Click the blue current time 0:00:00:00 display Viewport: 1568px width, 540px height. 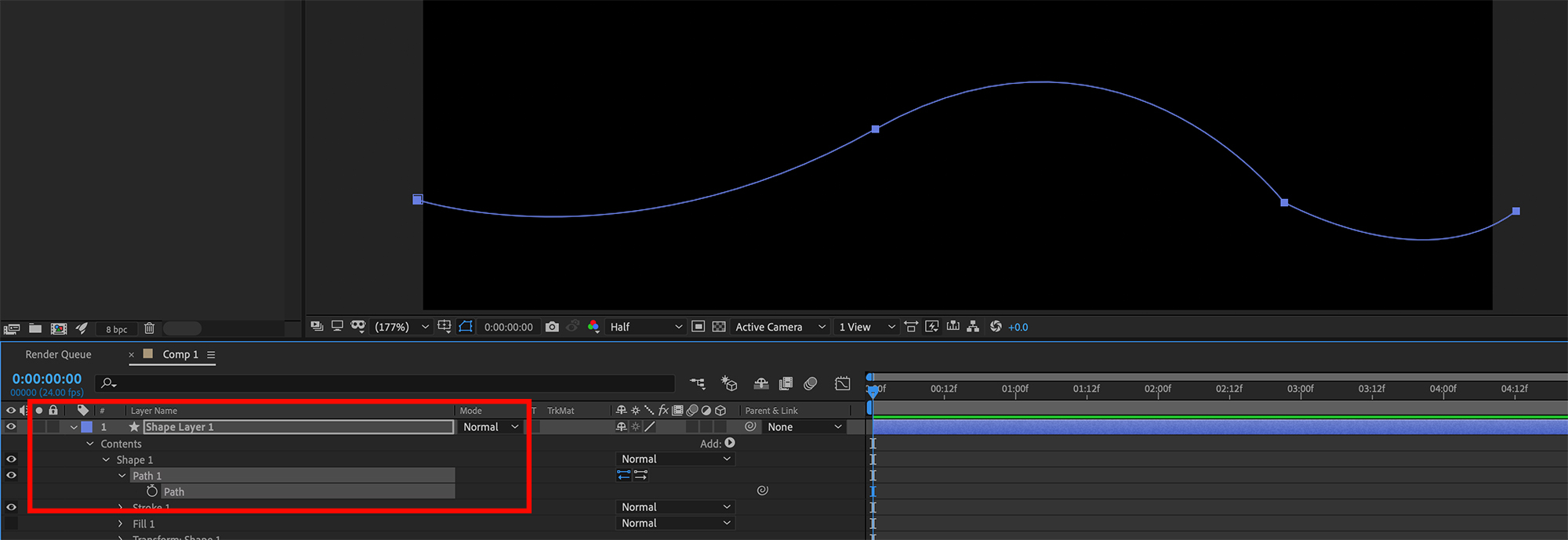point(47,379)
